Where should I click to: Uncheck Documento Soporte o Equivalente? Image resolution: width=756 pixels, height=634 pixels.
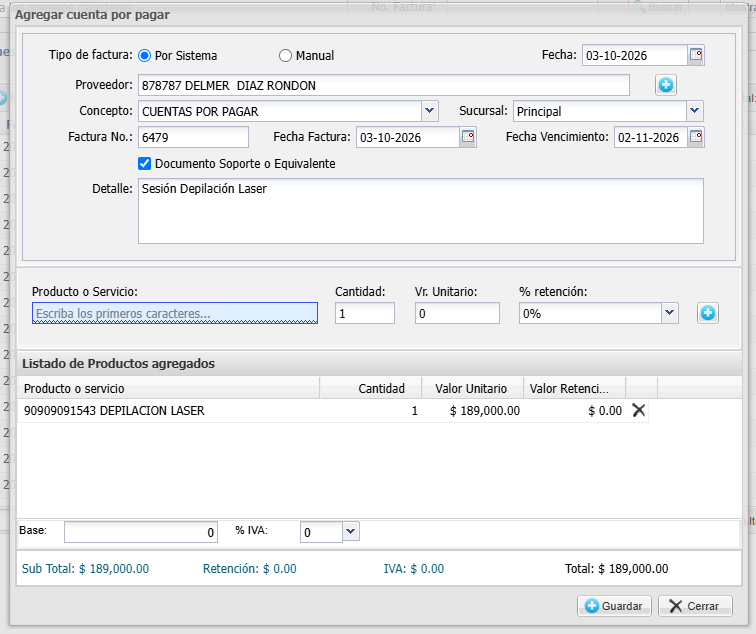[144, 163]
